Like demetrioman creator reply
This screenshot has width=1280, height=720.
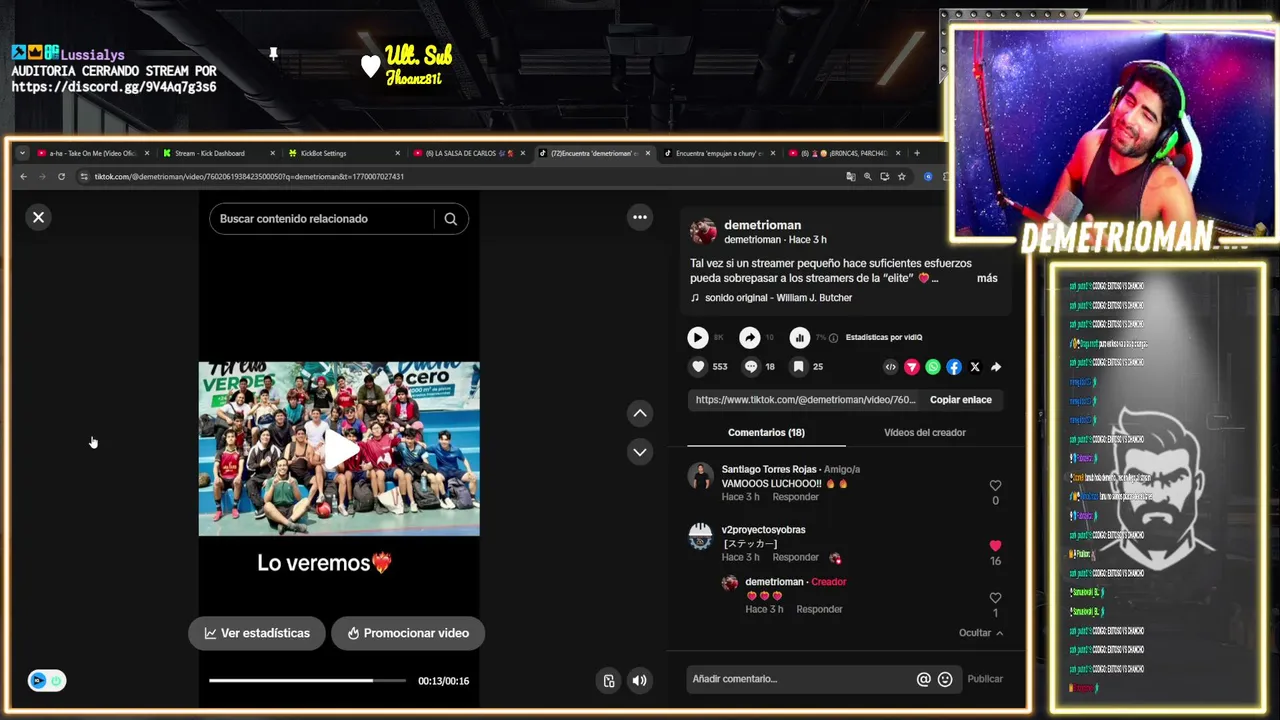click(995, 598)
